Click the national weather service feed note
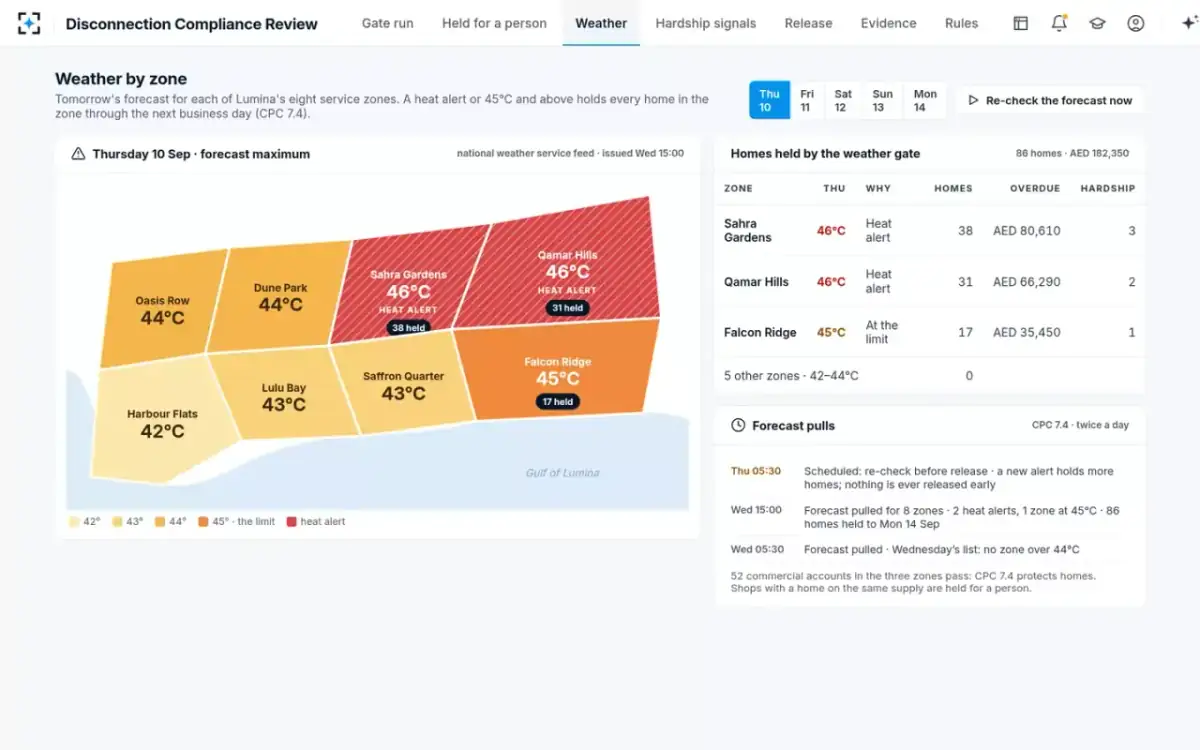The image size is (1200, 750). click(x=570, y=154)
